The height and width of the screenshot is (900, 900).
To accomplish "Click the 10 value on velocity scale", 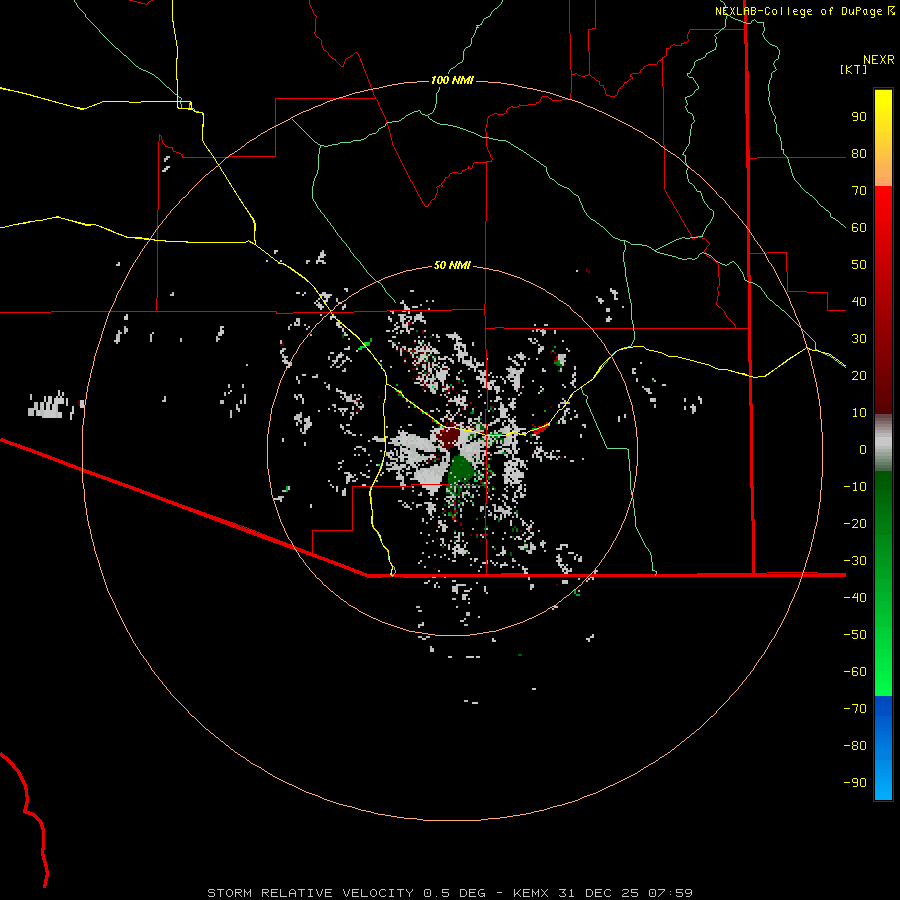I will pos(859,413).
